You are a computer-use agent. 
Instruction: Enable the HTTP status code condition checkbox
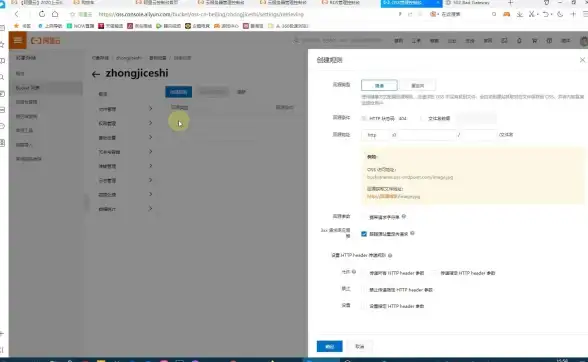click(364, 119)
